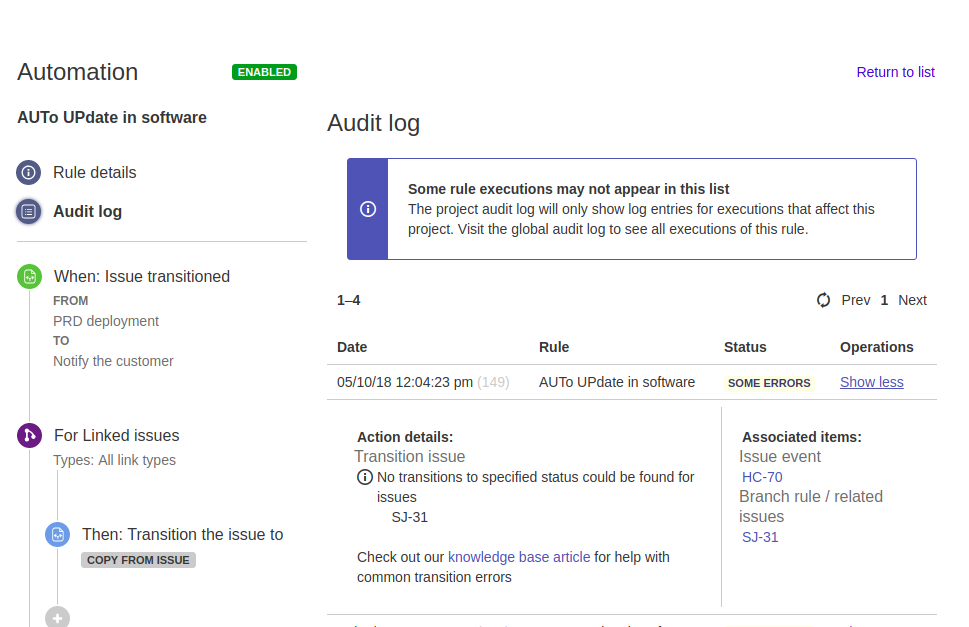This screenshot has height=627, width=969.
Task: Open Rule details in sidebar
Action: (x=95, y=172)
